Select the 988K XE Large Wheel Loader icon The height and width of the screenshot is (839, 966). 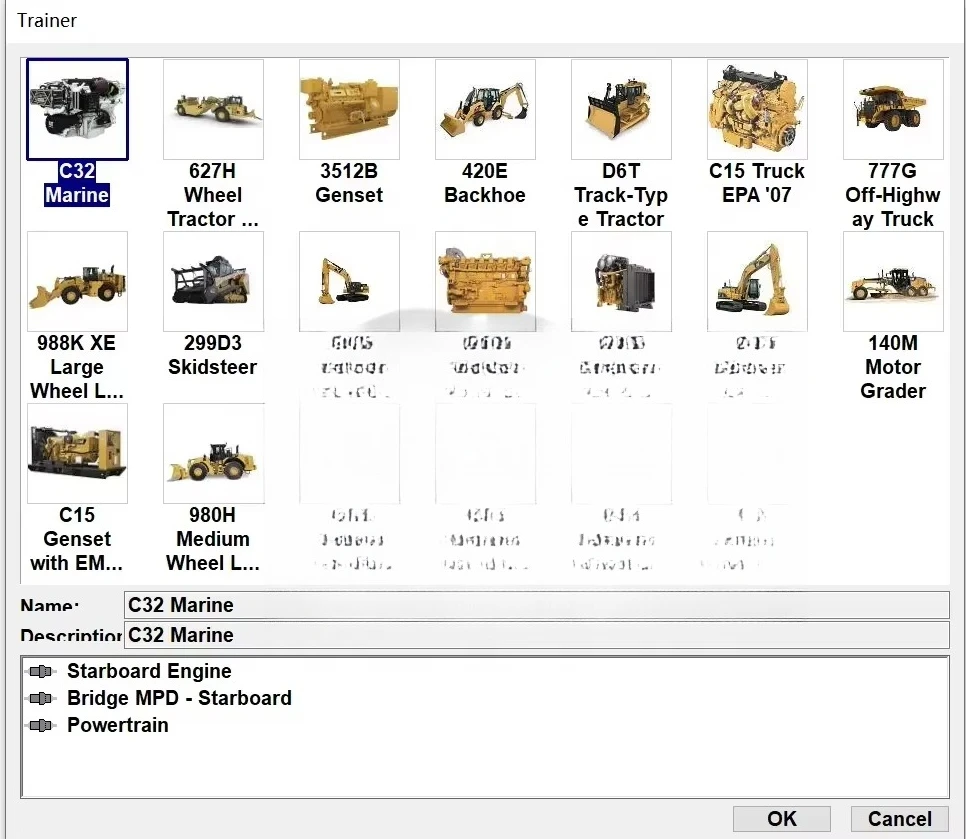click(x=77, y=282)
